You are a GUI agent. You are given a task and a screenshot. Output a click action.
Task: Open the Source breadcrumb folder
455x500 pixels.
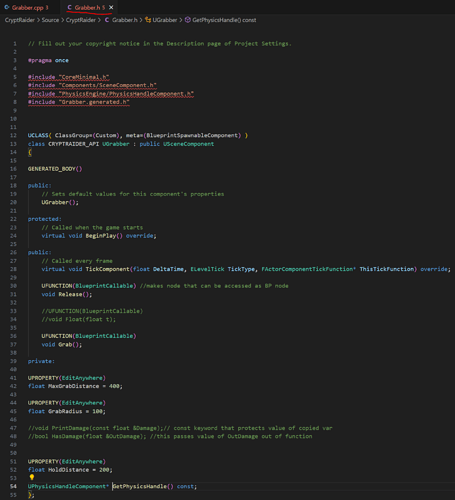[50, 20]
